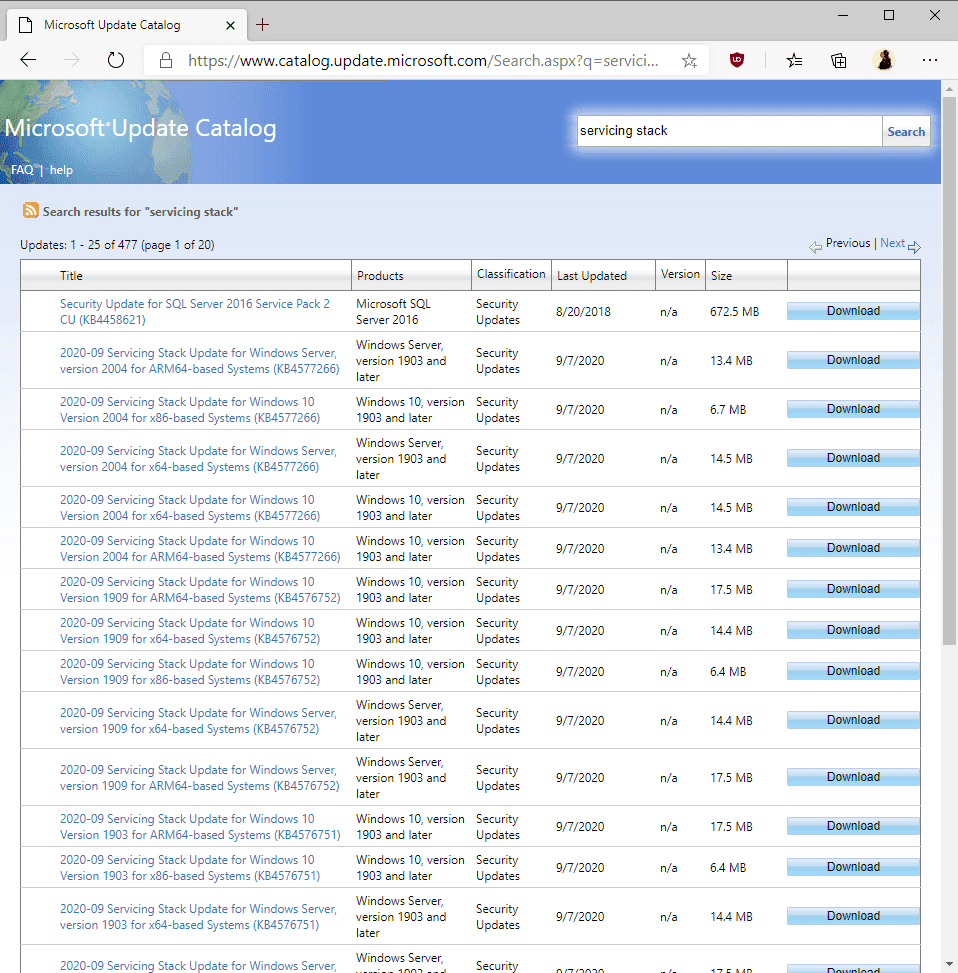Click the servicing stack search field
Viewport: 958px width, 973px height.
730,131
